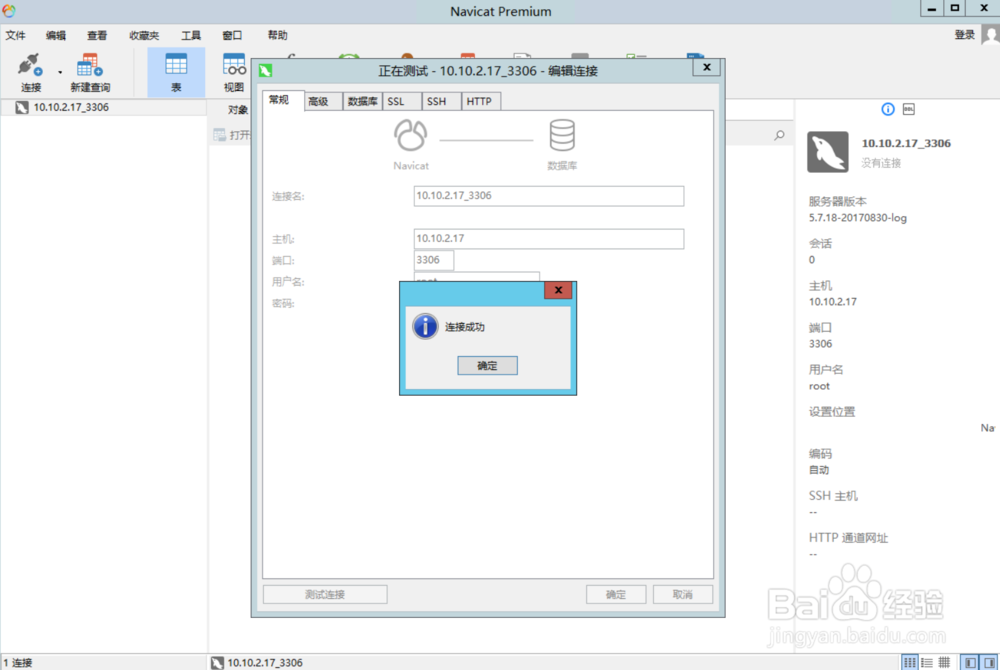Click the 10.10.2.17 value under 主机 in the info panel

click(x=833, y=302)
